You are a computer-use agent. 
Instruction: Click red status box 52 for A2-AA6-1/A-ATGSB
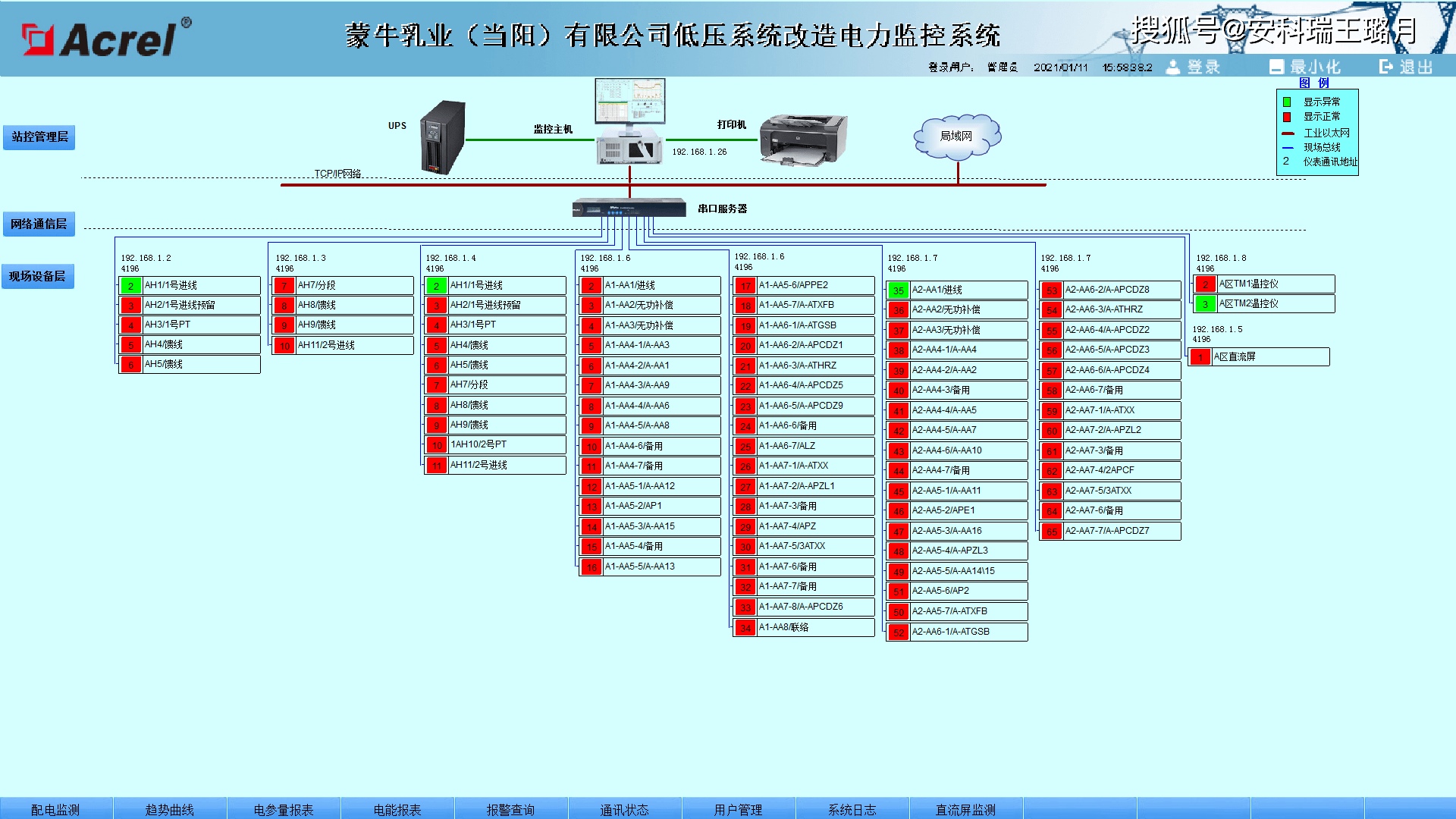click(x=899, y=632)
